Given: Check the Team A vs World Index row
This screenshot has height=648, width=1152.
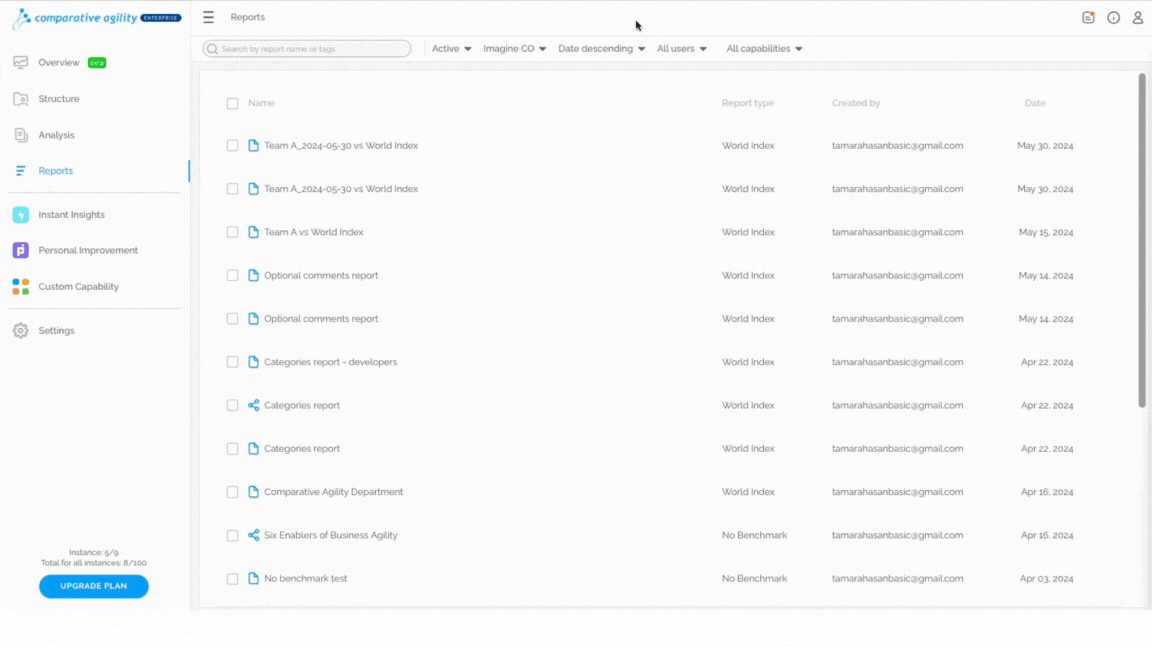Looking at the screenshot, I should tap(232, 232).
